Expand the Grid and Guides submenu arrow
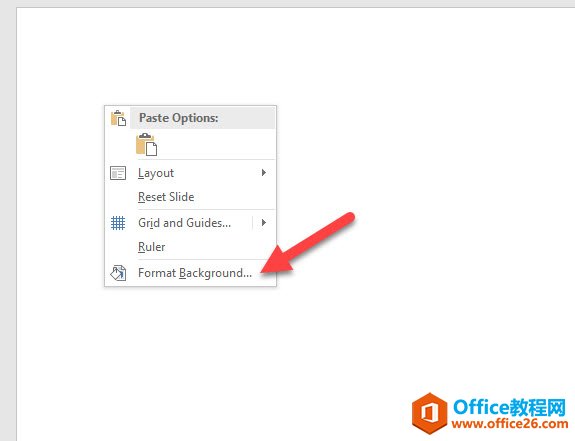Screen dimensions: 575x441 click(x=263, y=223)
